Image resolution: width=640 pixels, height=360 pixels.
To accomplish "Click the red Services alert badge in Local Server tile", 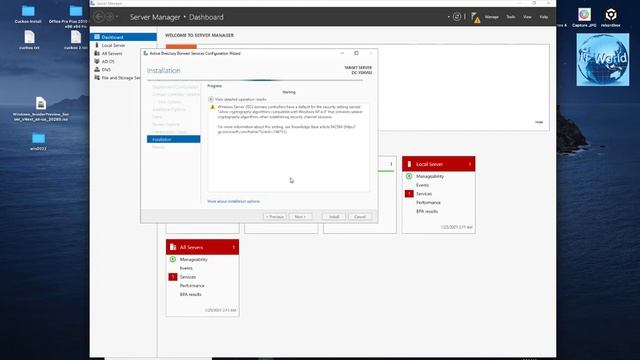I will pyautogui.click(x=409, y=194).
